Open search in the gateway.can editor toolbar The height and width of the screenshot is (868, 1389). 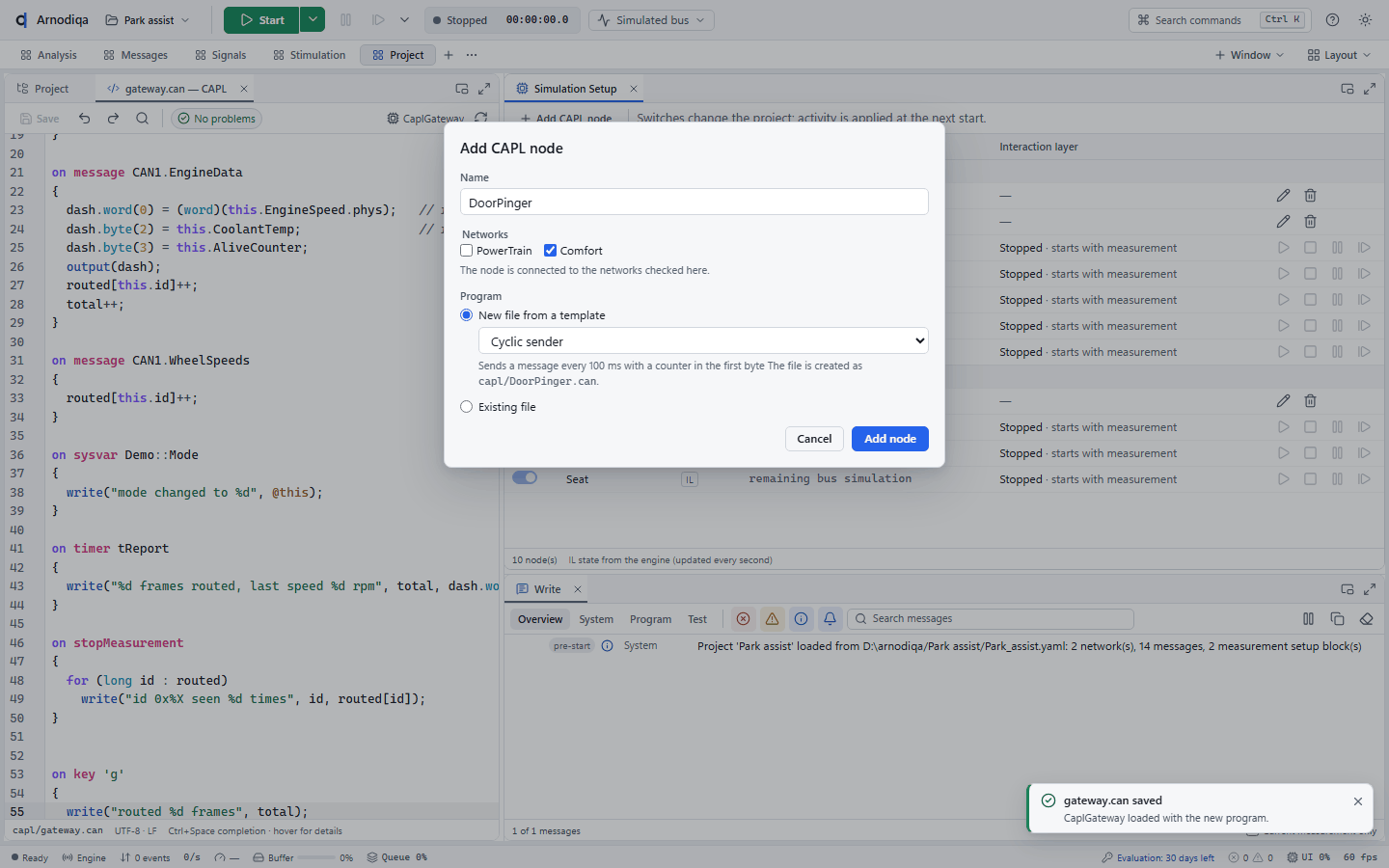point(142,119)
